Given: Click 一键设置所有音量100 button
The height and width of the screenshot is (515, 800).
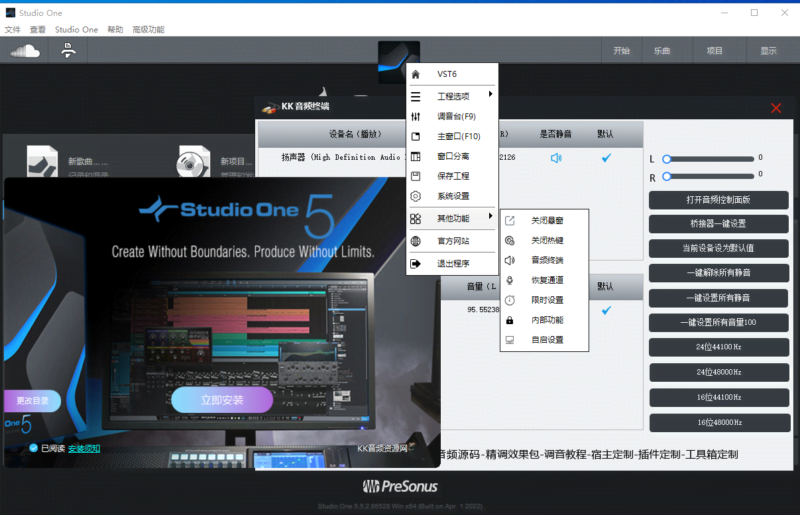Looking at the screenshot, I should pyautogui.click(x=718, y=322).
